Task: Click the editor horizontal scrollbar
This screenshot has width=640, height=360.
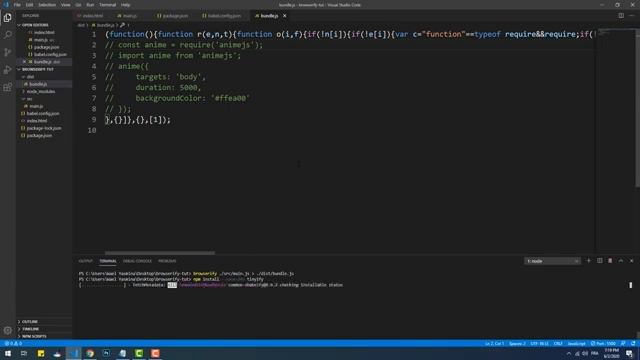Action: tap(160, 253)
